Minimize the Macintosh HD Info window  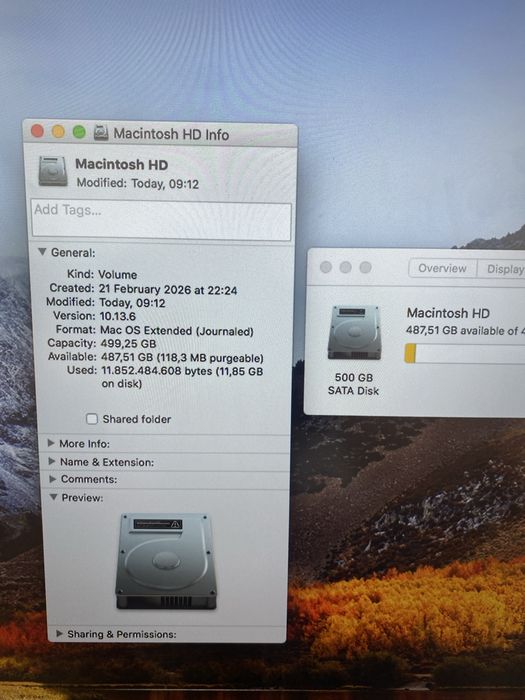(x=58, y=132)
